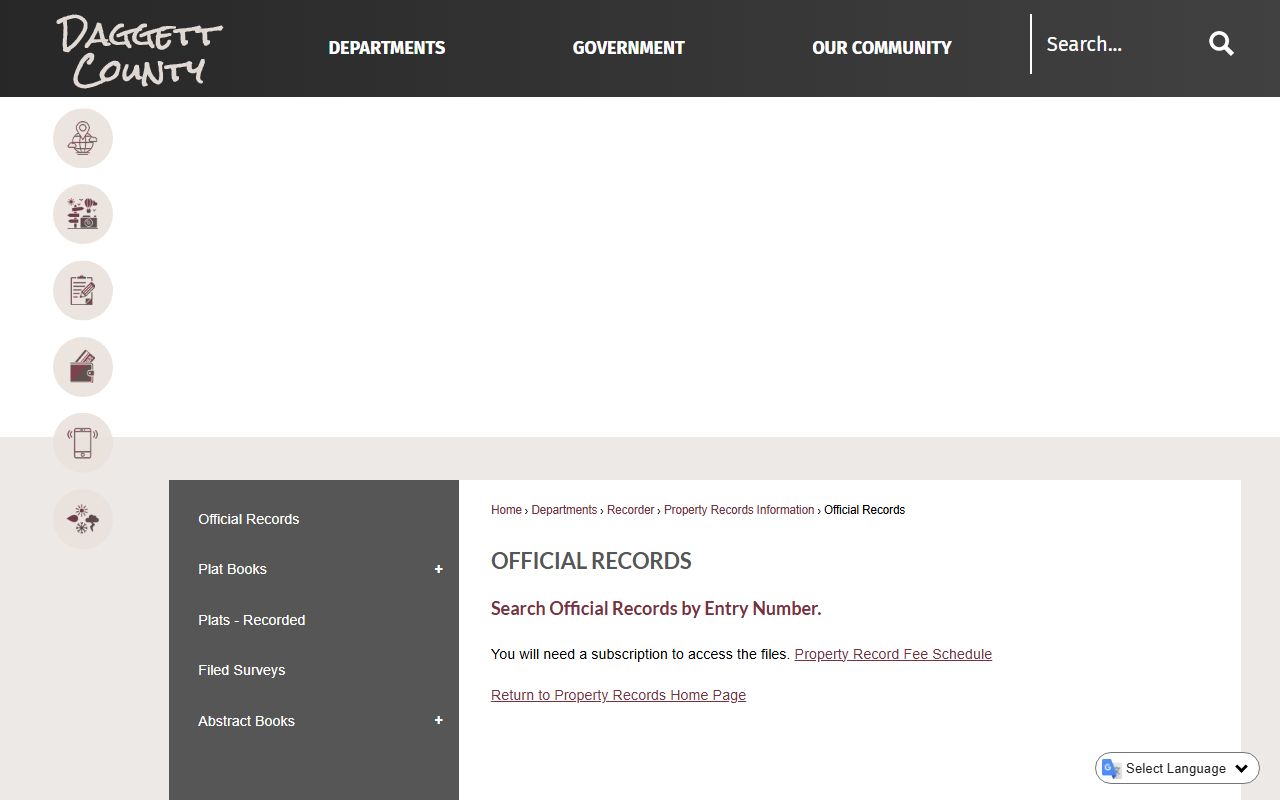The height and width of the screenshot is (800, 1280).
Task: Open the Departments menu
Action: [387, 48]
